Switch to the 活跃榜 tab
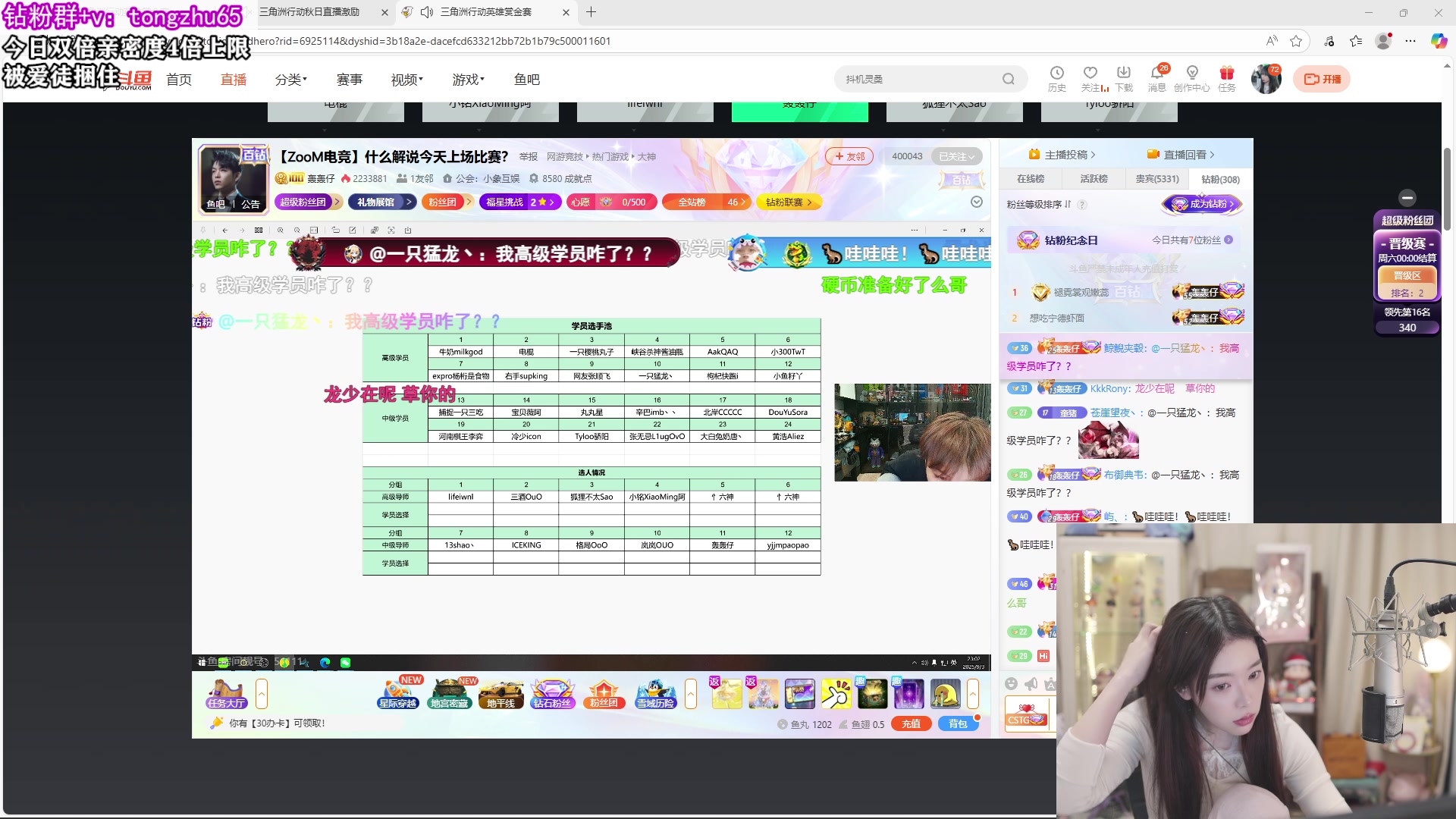 pyautogui.click(x=1094, y=179)
